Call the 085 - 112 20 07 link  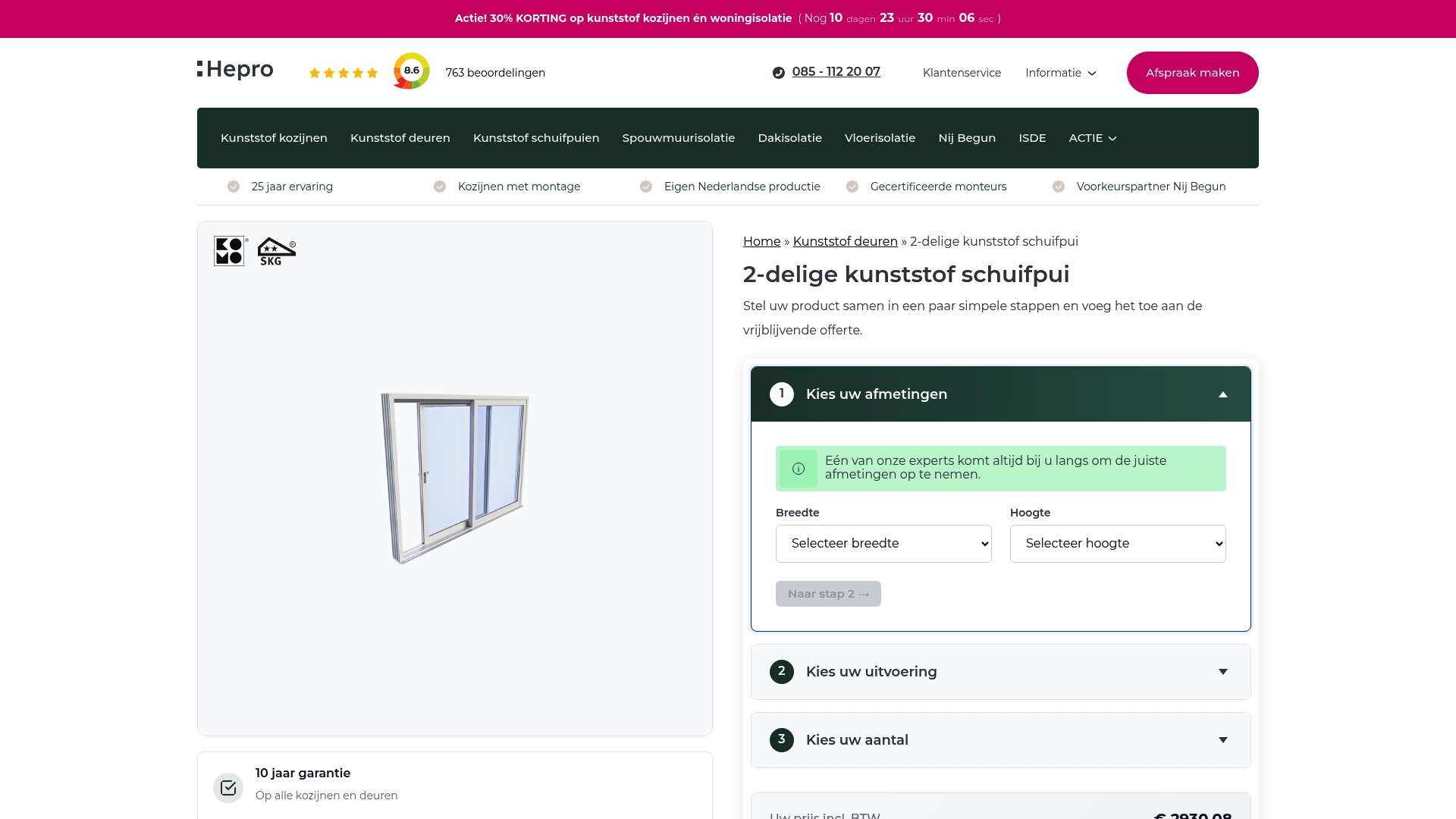(x=836, y=72)
